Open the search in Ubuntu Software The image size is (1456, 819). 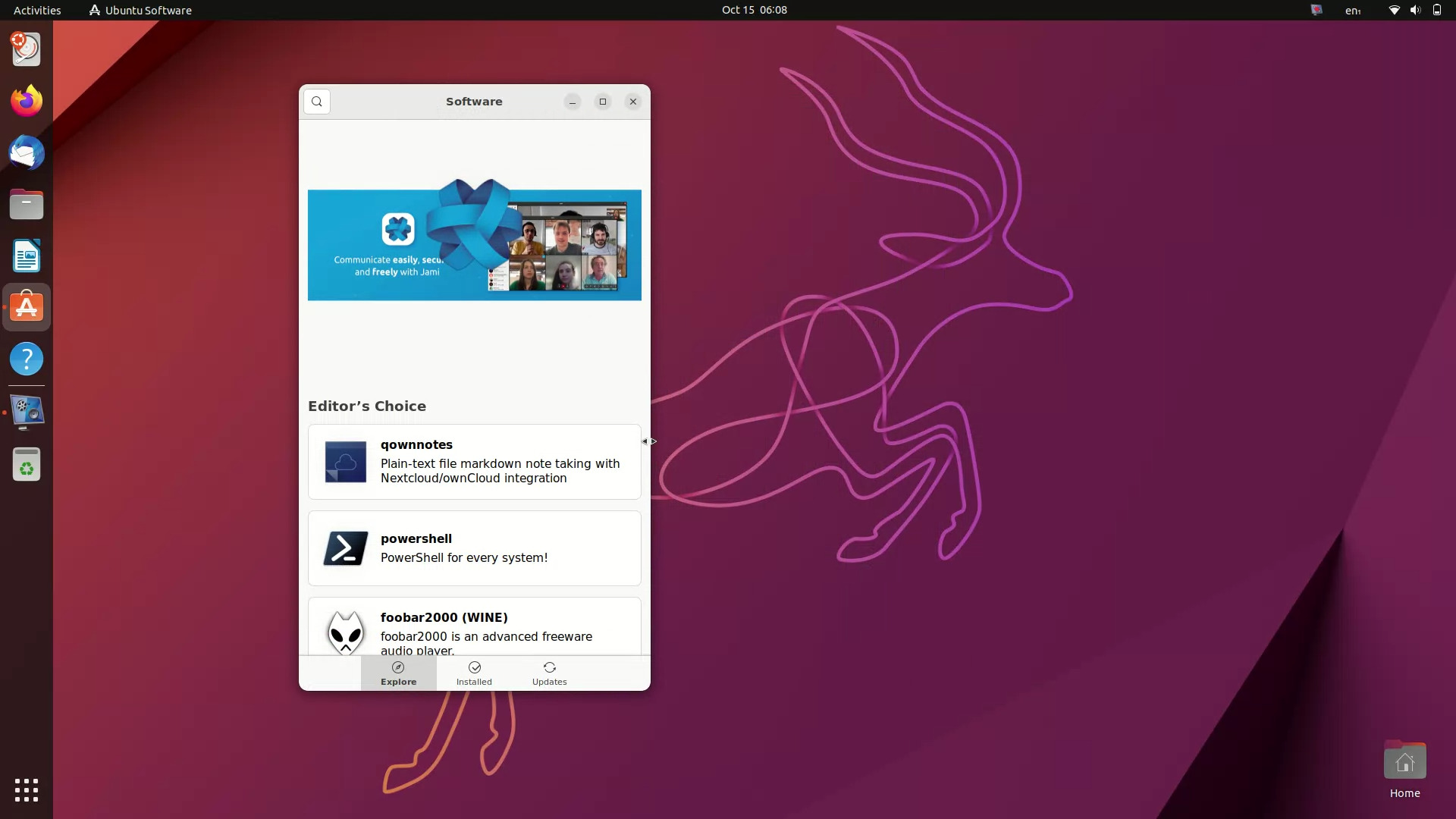click(x=316, y=101)
